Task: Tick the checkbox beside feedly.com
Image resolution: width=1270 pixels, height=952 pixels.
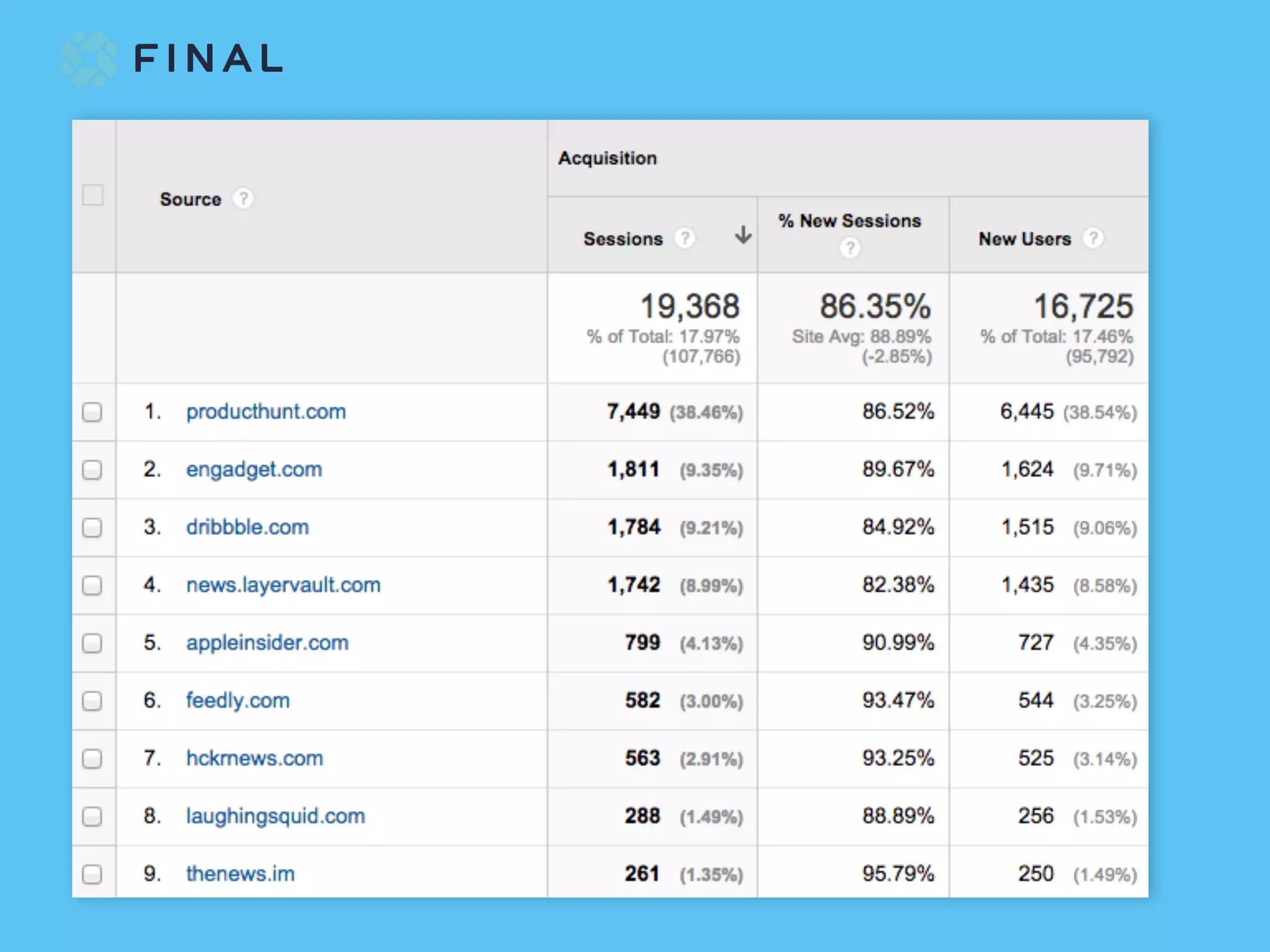Action: pos(92,701)
